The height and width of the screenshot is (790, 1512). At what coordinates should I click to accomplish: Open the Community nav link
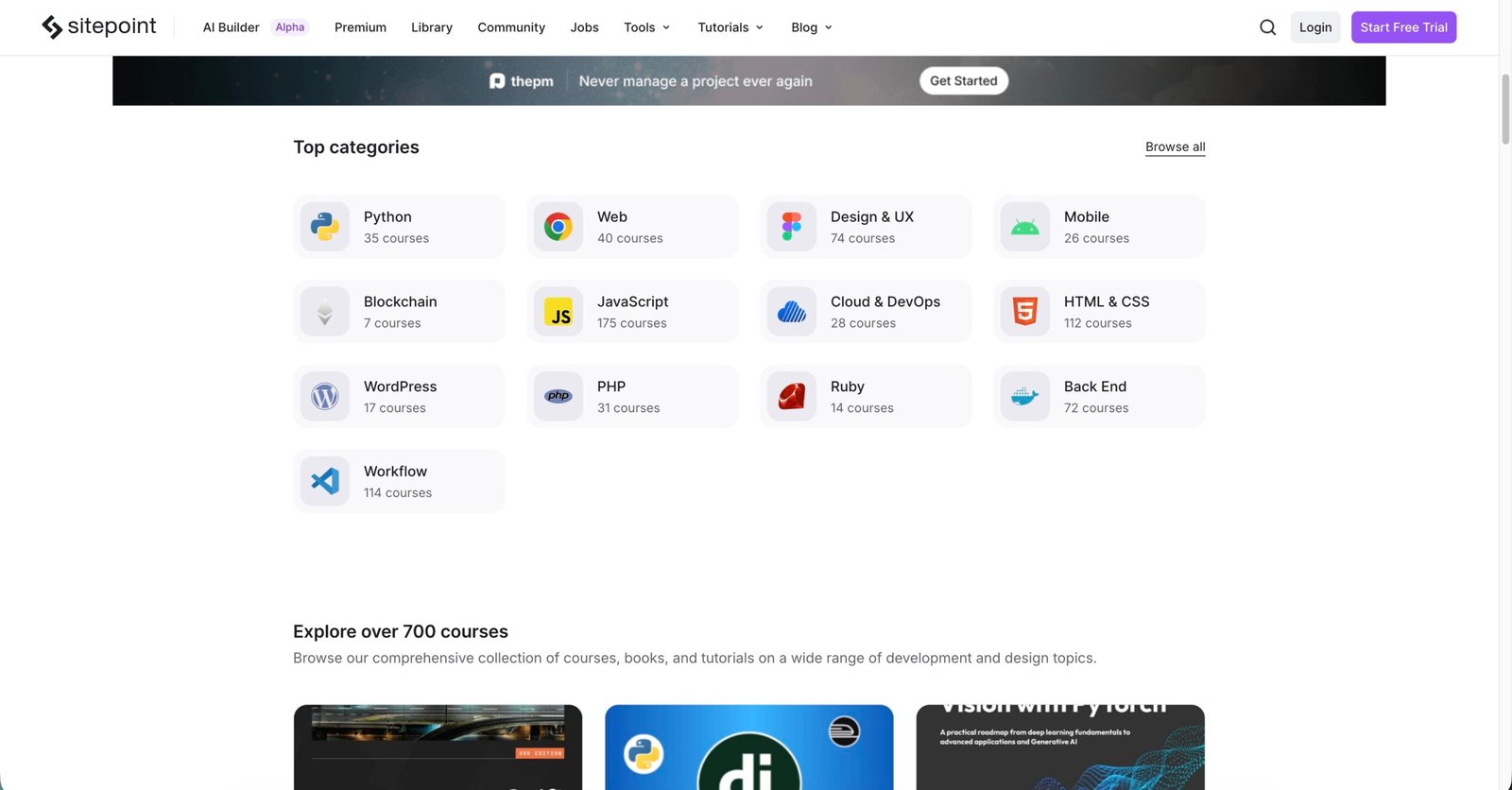[x=511, y=27]
